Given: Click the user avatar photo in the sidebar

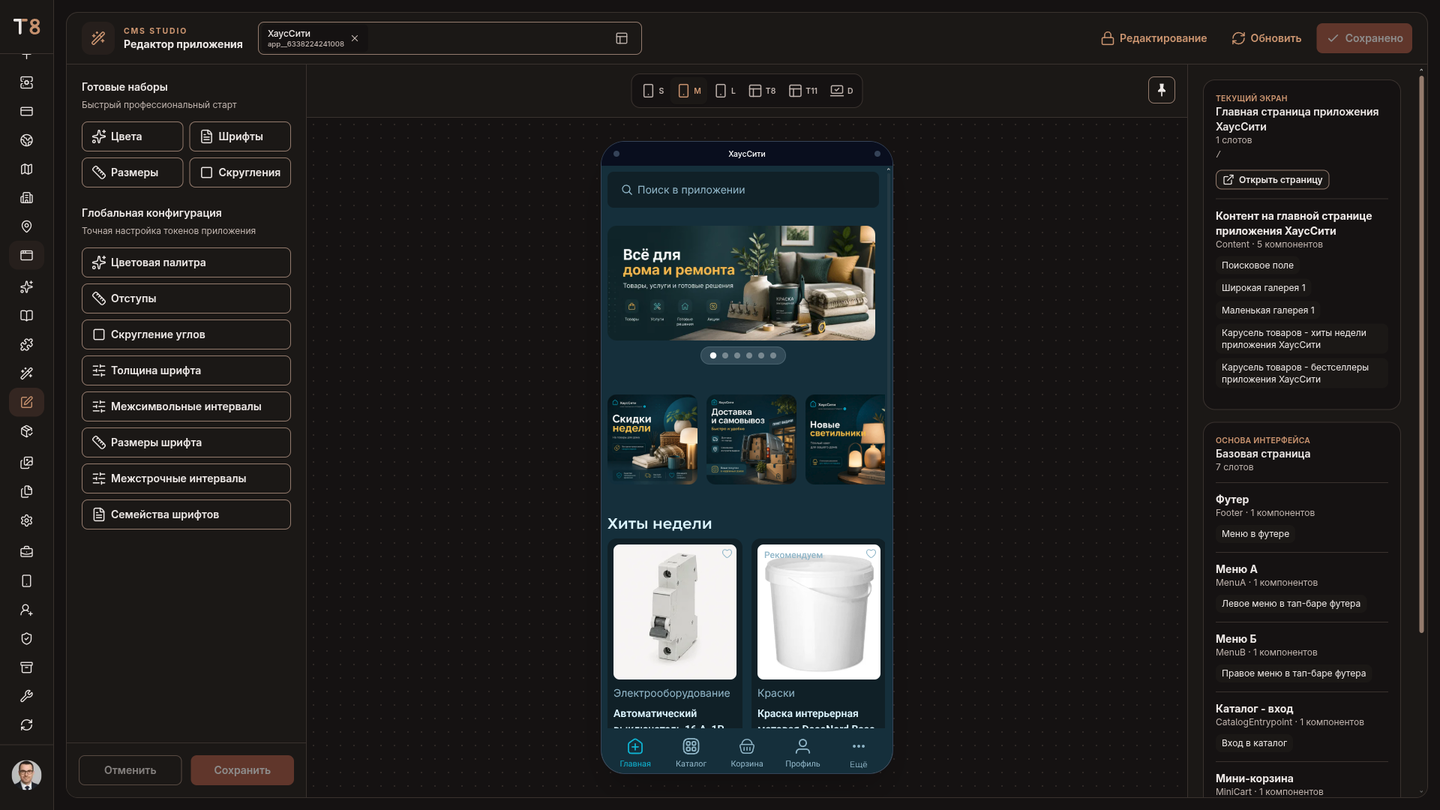Looking at the screenshot, I should tap(27, 774).
